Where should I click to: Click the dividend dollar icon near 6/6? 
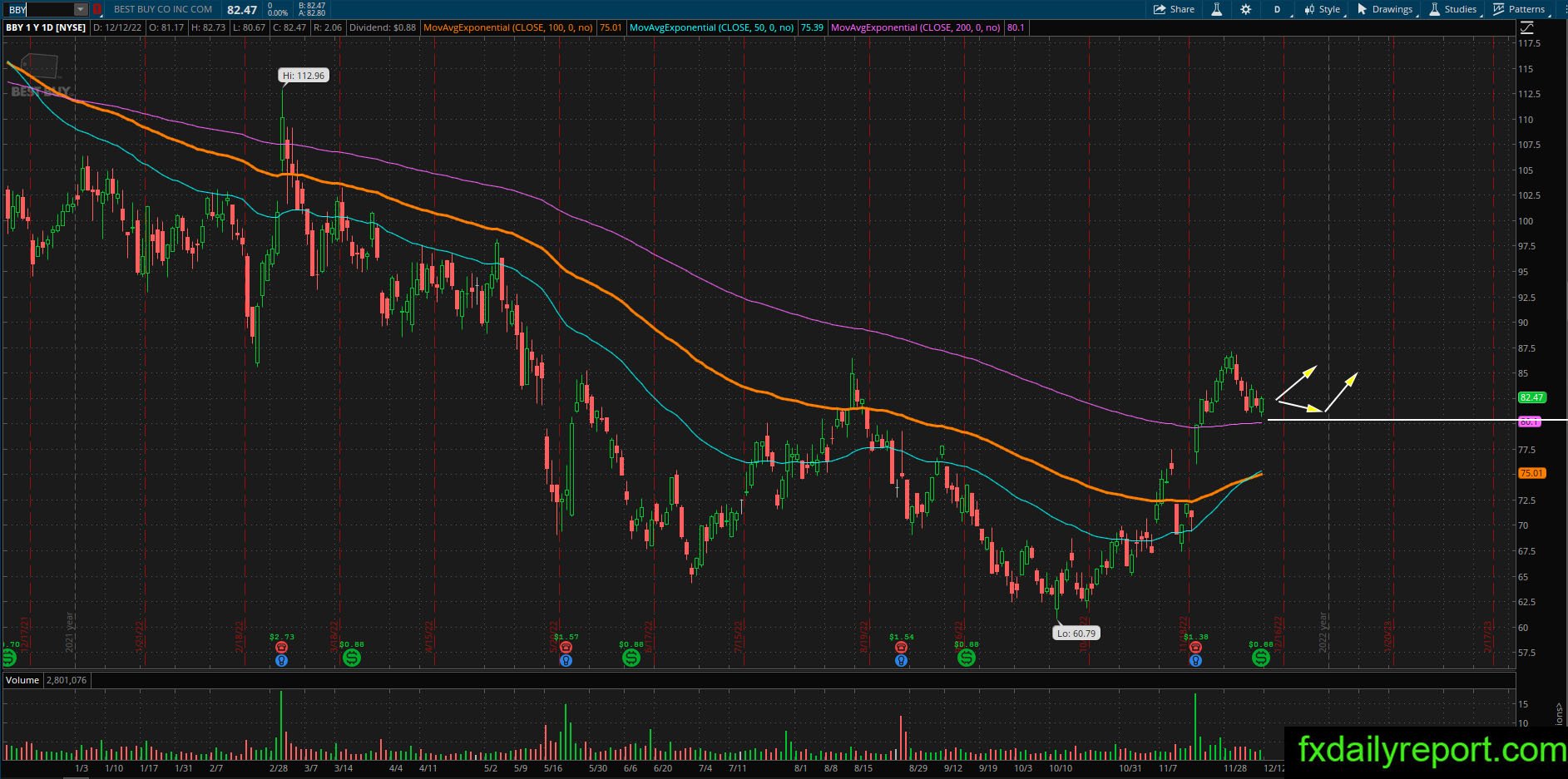pos(631,658)
